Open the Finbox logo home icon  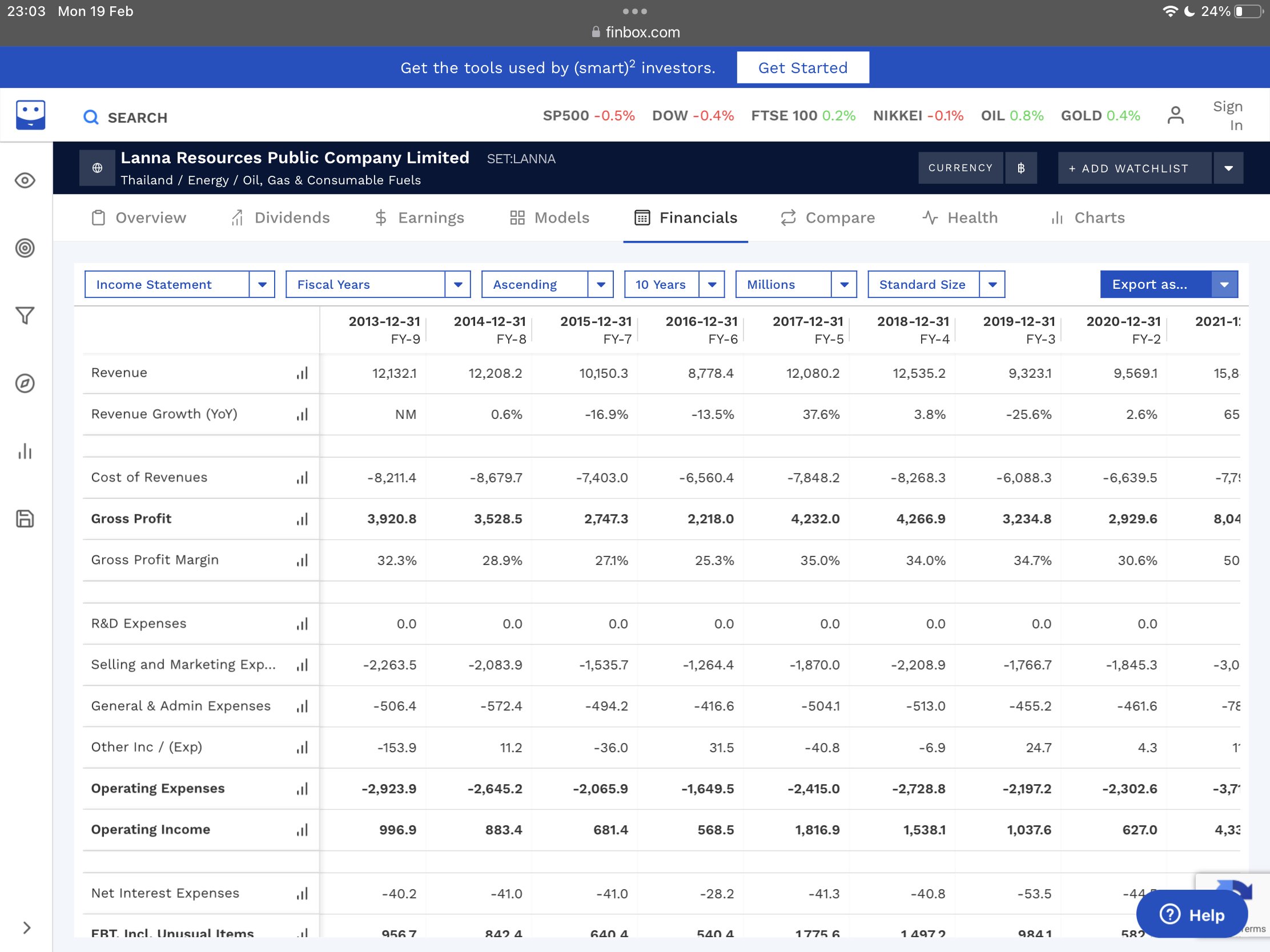(30, 115)
